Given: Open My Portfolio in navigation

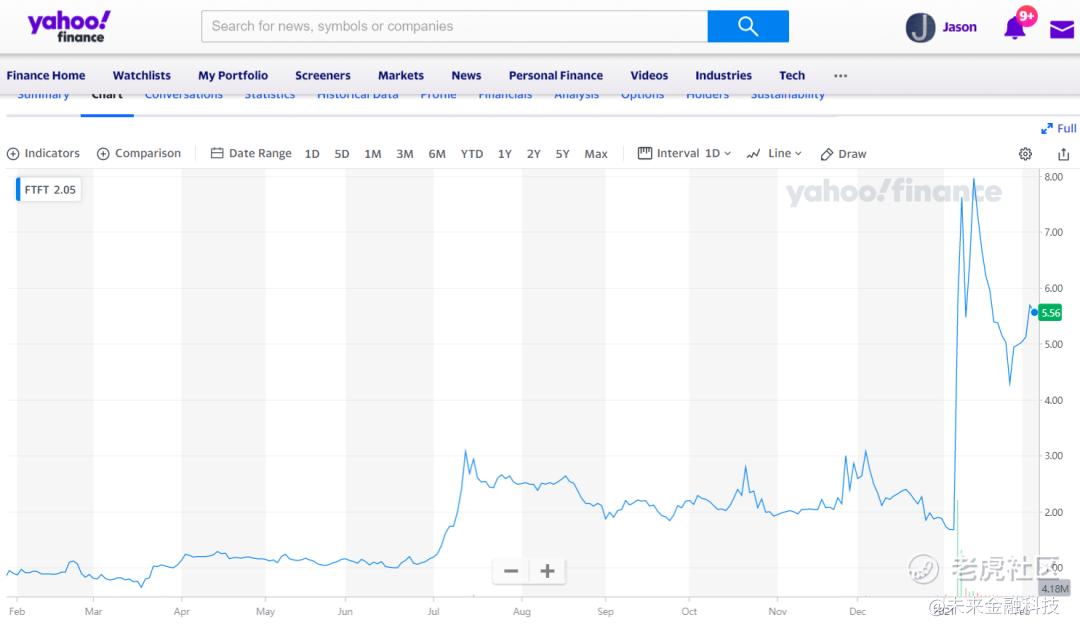Looking at the screenshot, I should [233, 75].
